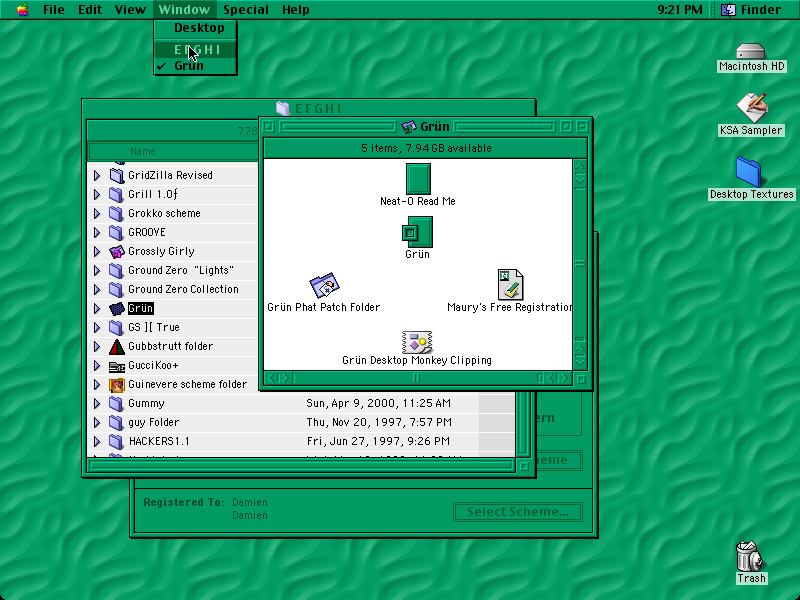The width and height of the screenshot is (800, 600).
Task: Click the Finder application menu icon
Action: (x=728, y=9)
